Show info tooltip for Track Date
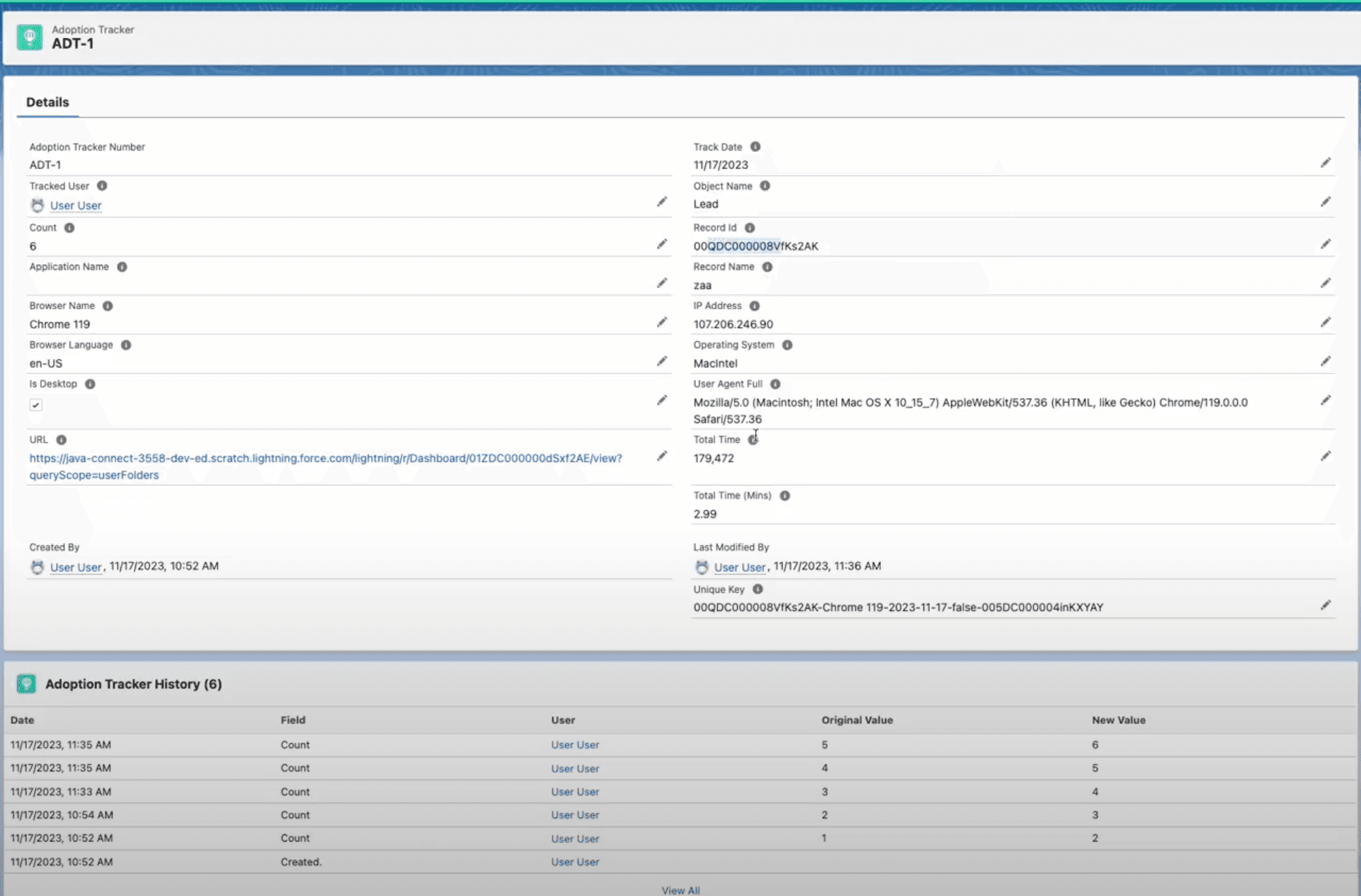 click(x=756, y=147)
